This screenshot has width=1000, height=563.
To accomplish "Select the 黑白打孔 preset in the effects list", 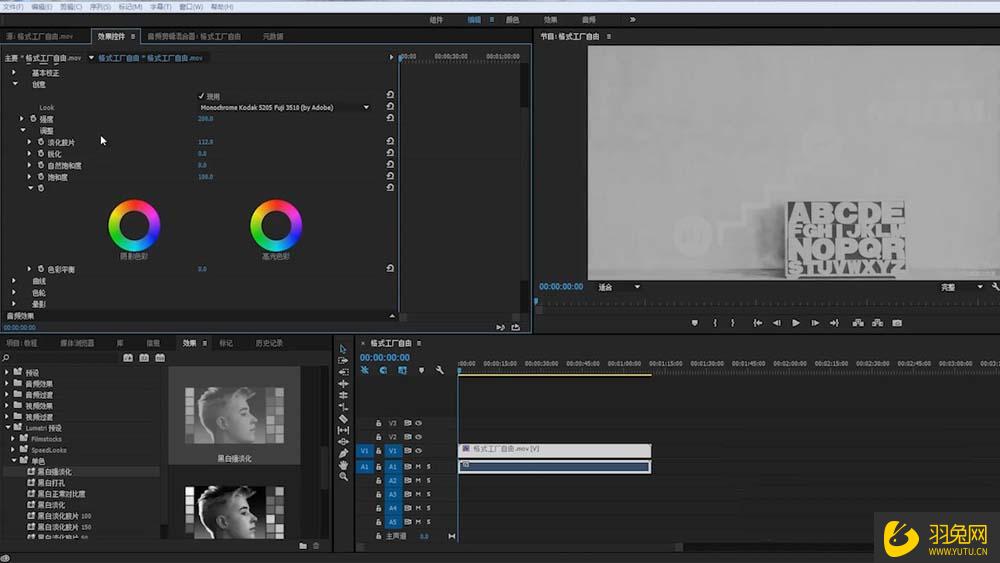I will [49, 482].
